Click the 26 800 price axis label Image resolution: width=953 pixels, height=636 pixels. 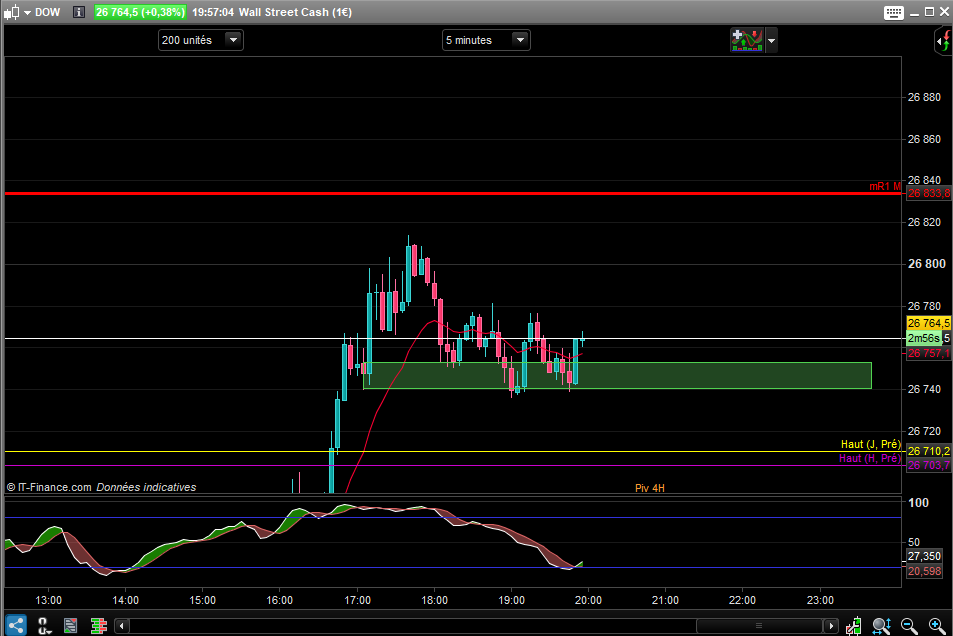pyautogui.click(x=927, y=264)
